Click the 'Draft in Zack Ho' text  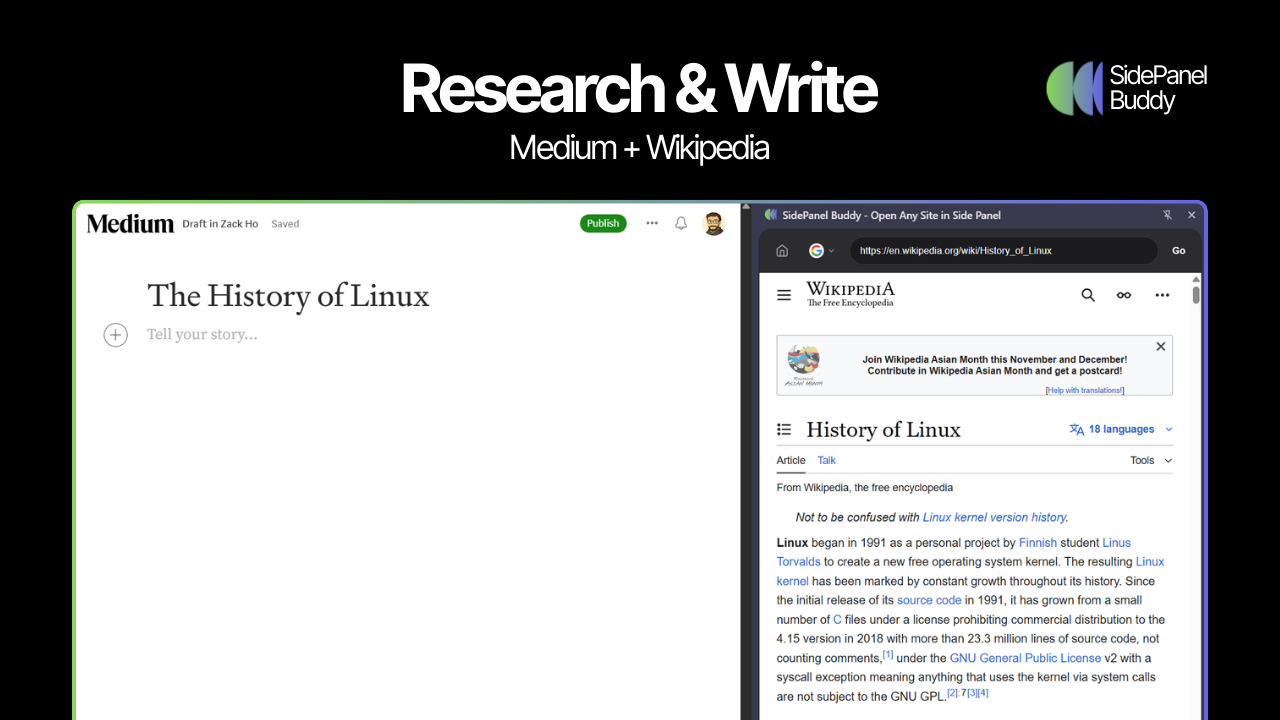click(220, 224)
